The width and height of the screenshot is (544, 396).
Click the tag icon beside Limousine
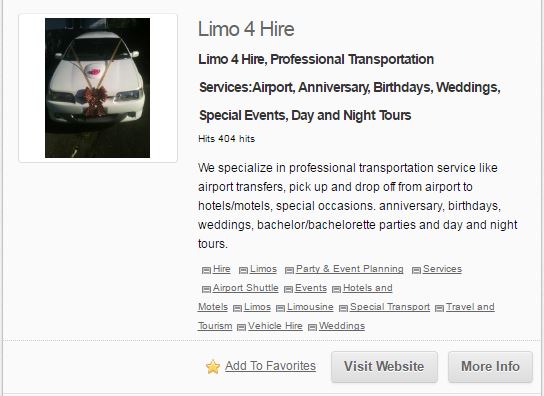(280, 308)
